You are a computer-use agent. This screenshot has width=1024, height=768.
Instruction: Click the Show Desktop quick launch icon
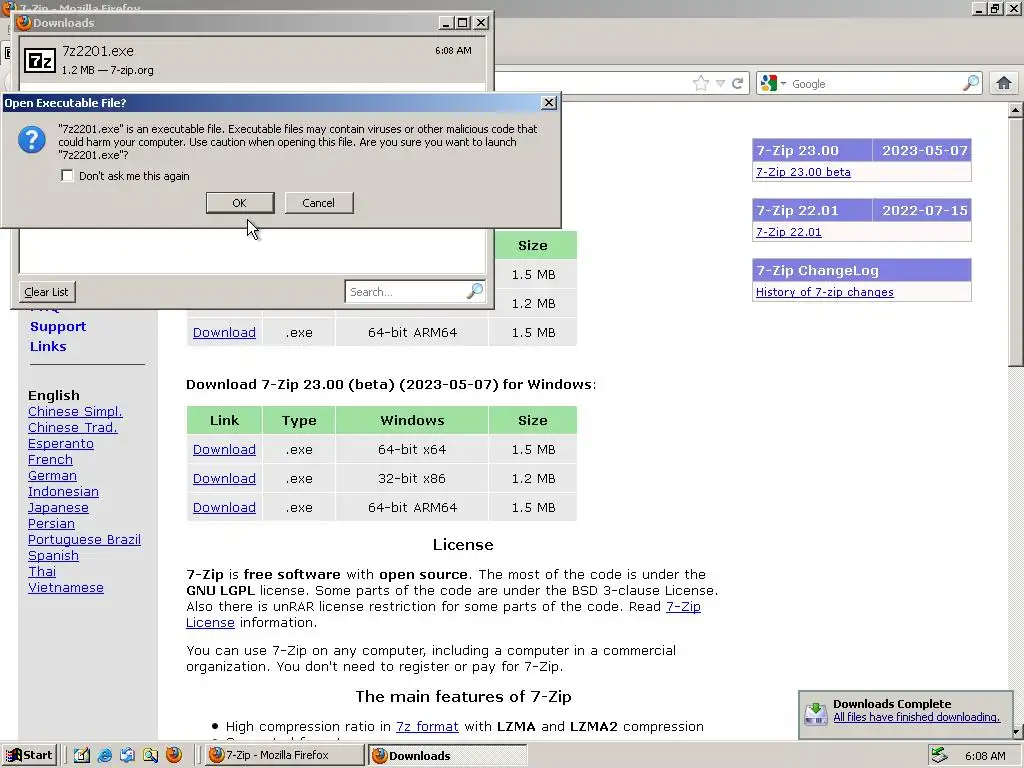click(127, 755)
